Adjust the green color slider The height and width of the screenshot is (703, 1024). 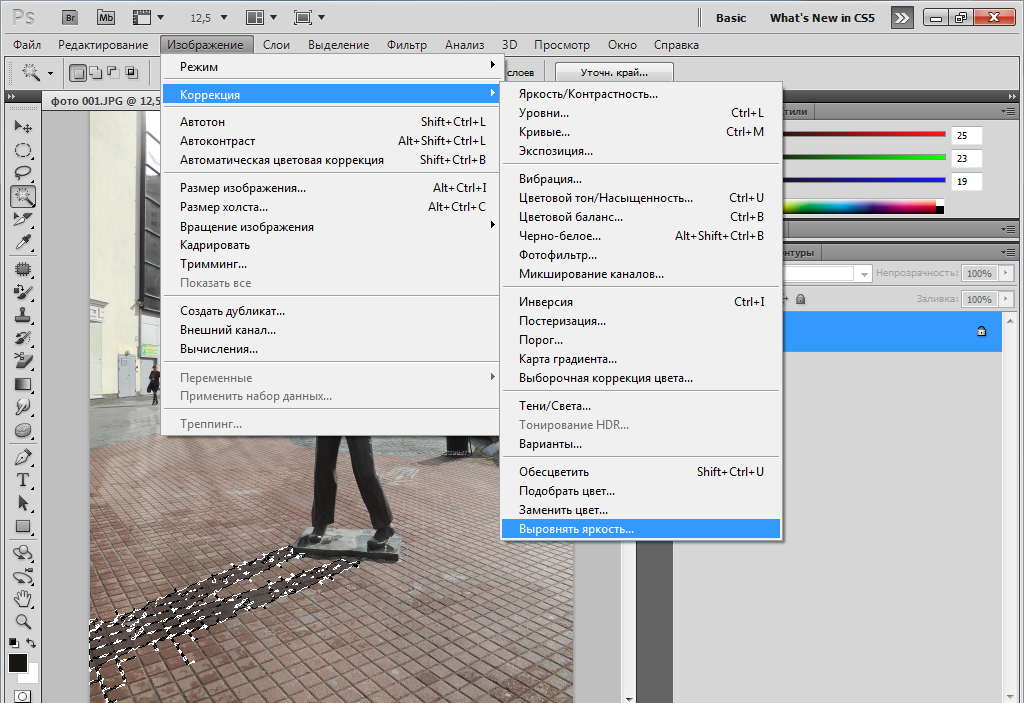pyautogui.click(x=864, y=157)
